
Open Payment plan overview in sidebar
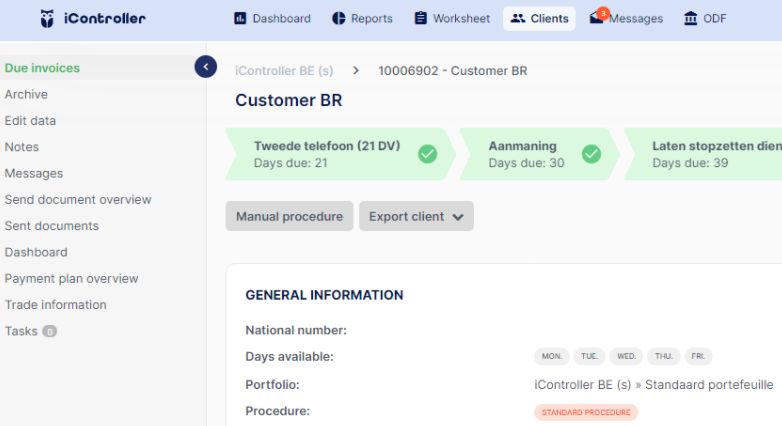click(x=71, y=278)
